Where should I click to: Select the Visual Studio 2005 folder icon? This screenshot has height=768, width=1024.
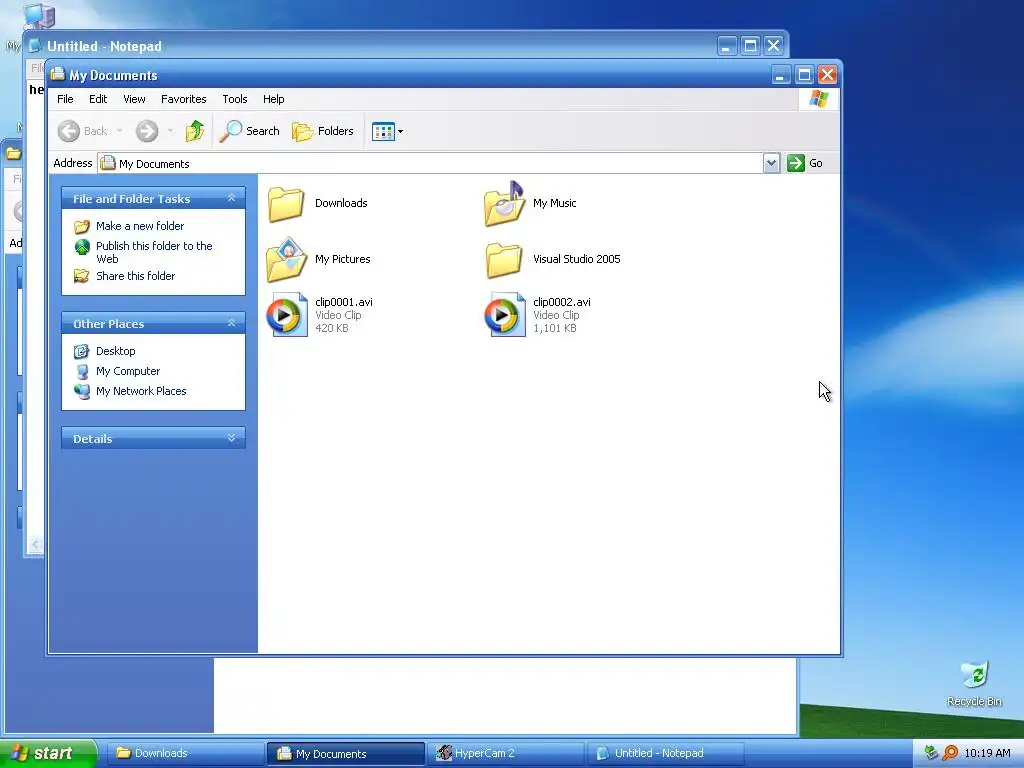point(504,259)
